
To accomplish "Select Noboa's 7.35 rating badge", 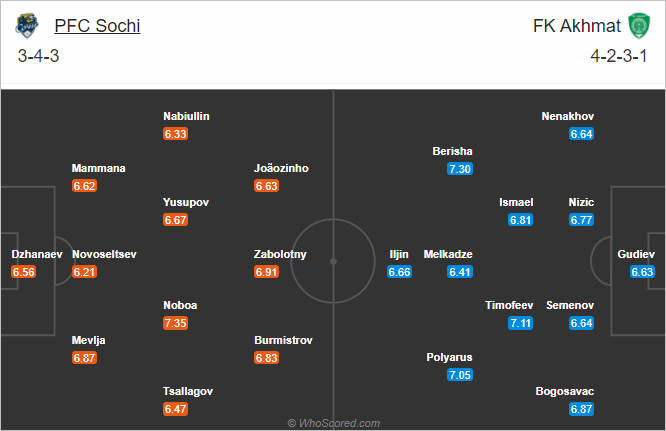I will (x=175, y=323).
